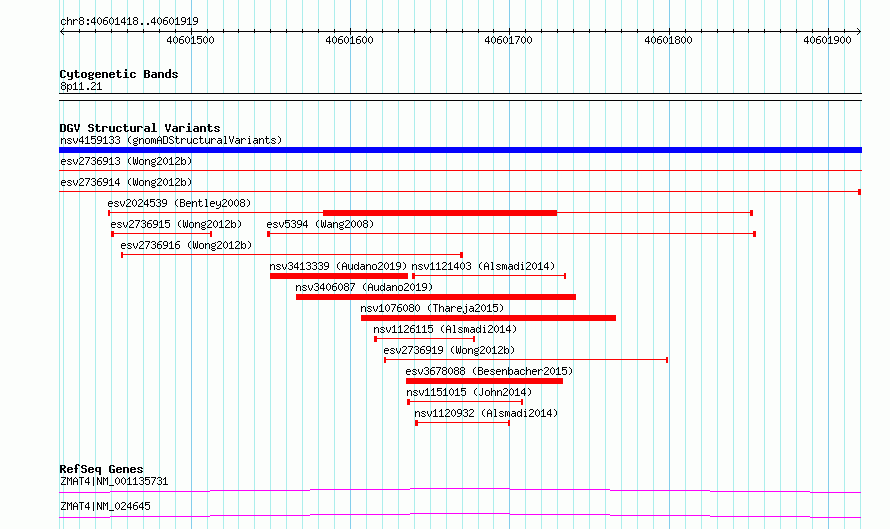Click the 40601500 ruler position label
890x529 pixels.
point(190,40)
